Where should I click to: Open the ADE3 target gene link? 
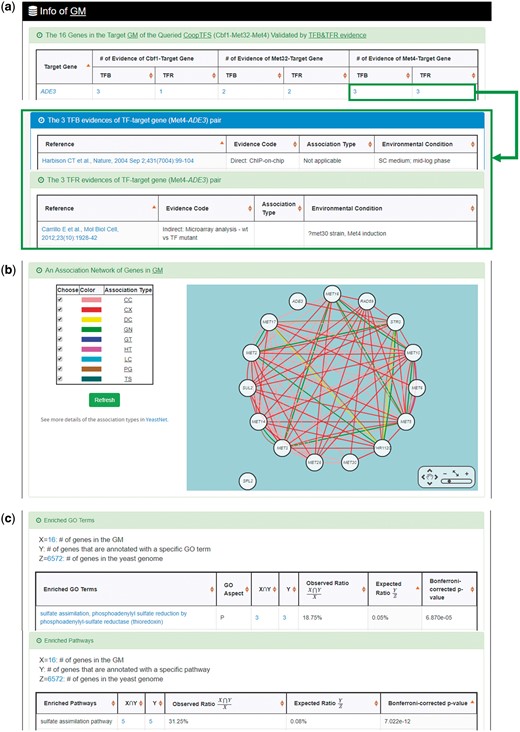(48, 92)
